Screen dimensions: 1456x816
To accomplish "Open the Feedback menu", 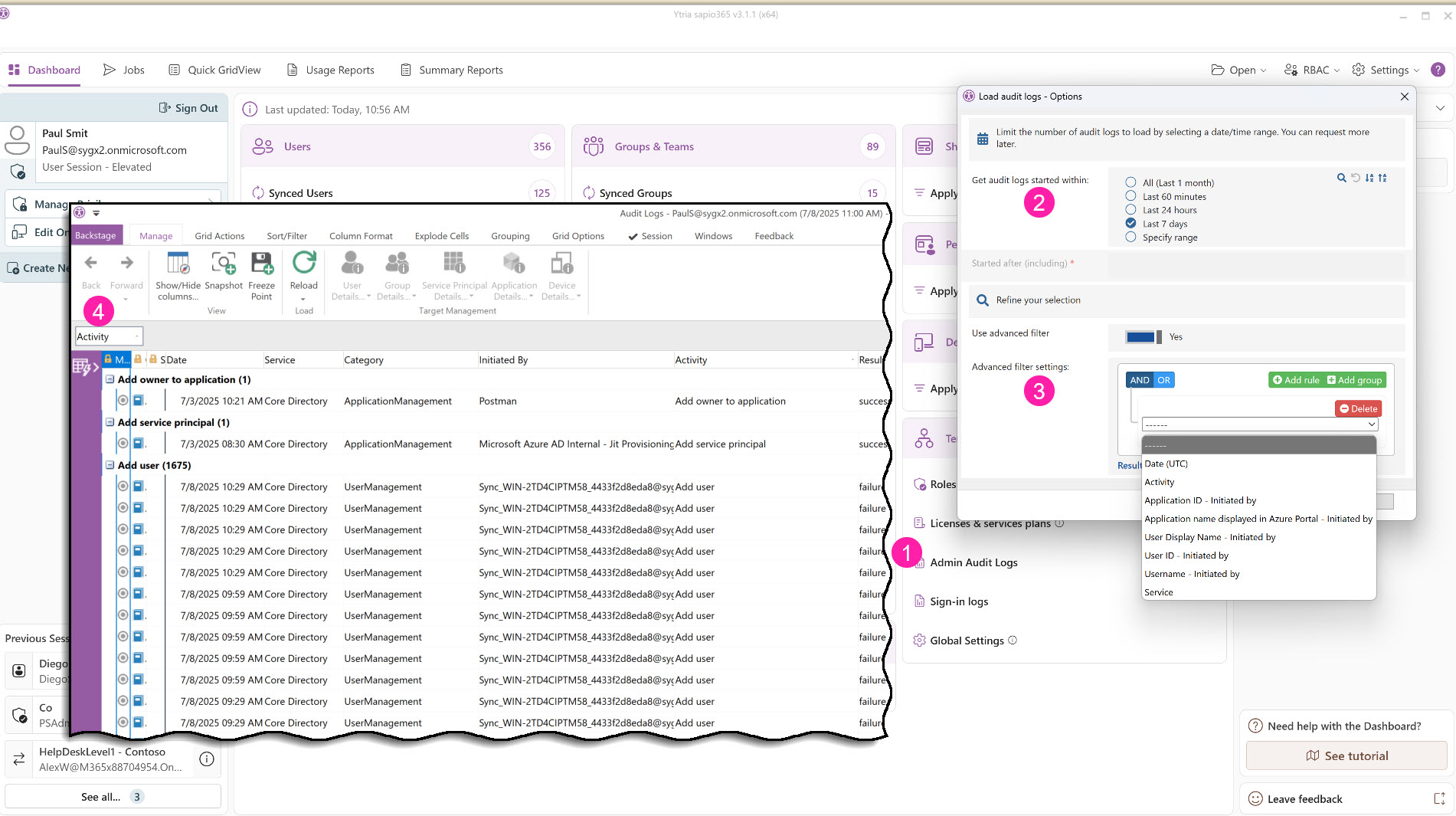I will coord(773,235).
